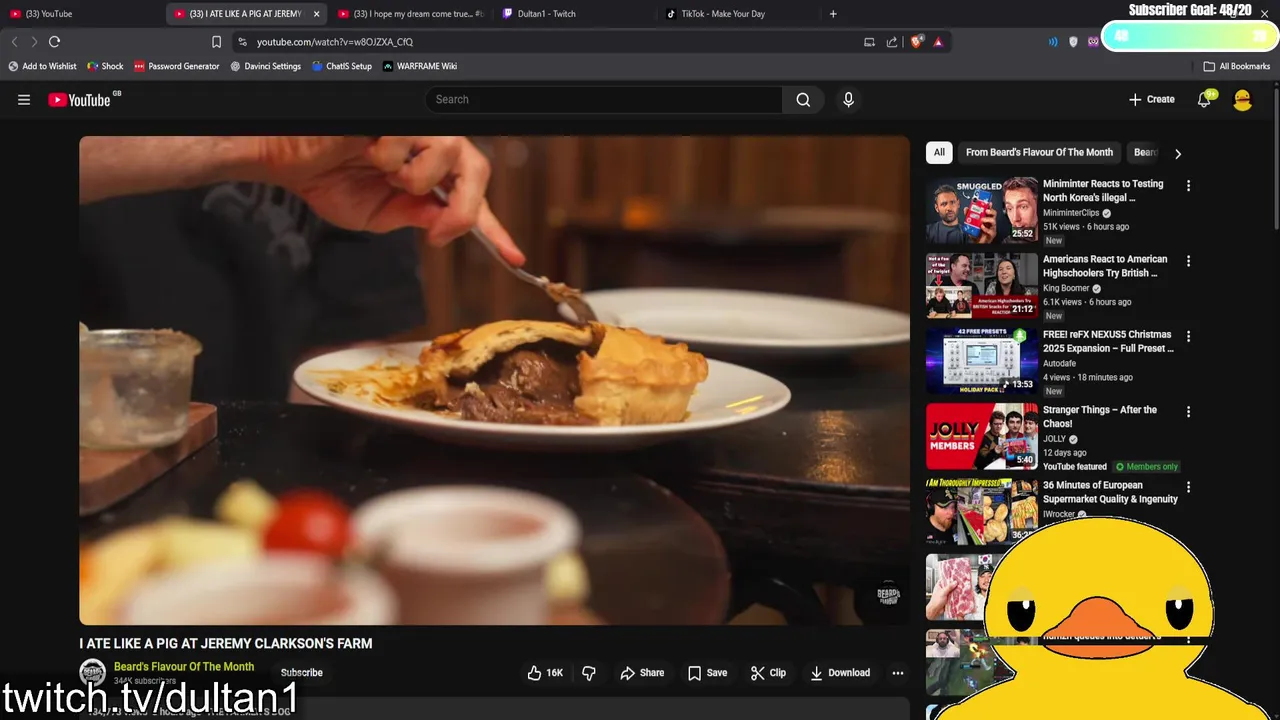Open the Miniminter Reacts video thumbnail
This screenshot has height=720, width=1280.
[982, 210]
